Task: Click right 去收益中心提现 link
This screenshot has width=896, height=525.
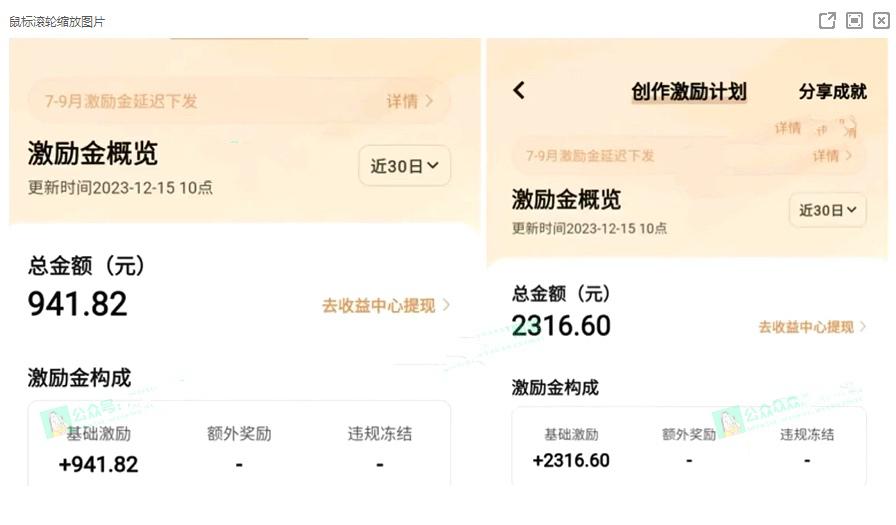Action: click(x=806, y=327)
